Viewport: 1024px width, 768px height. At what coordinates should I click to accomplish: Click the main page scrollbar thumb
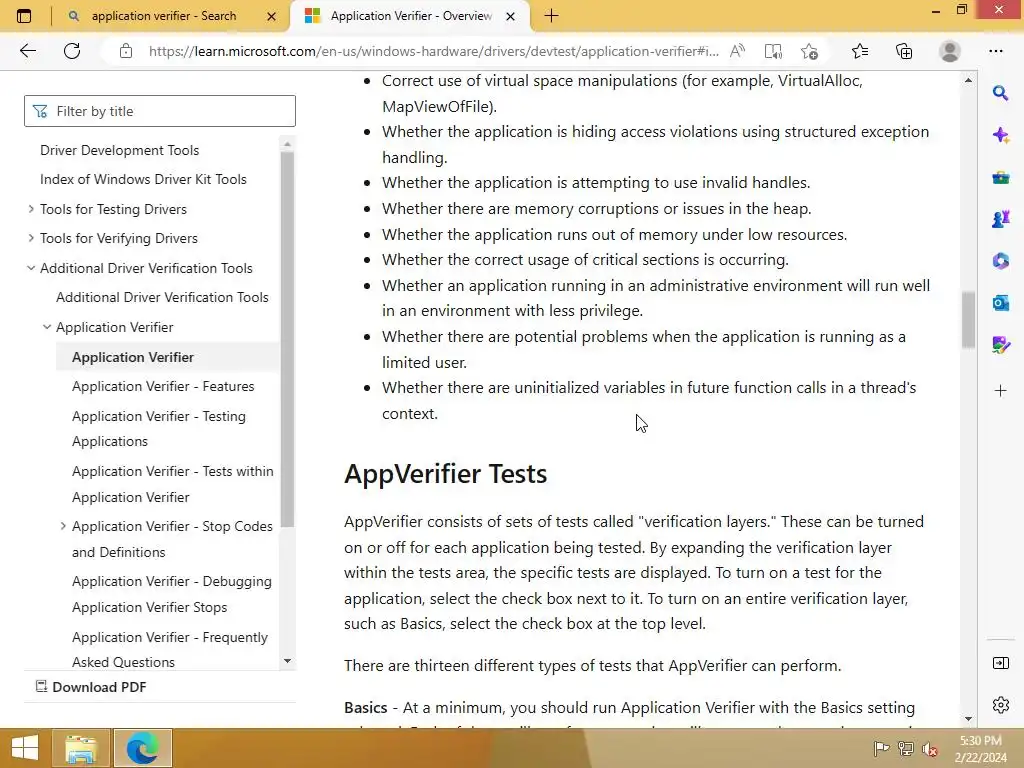(968, 320)
